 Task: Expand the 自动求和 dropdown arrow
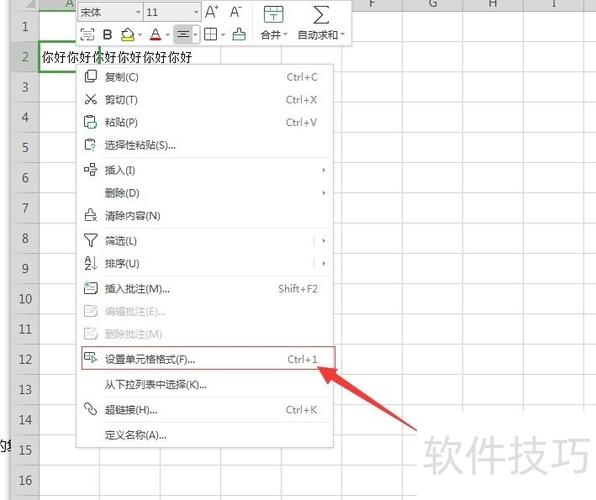(x=342, y=35)
